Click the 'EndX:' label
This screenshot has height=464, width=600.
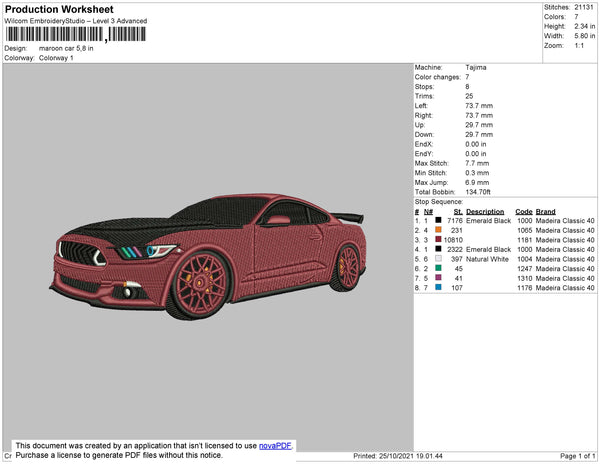pos(424,144)
